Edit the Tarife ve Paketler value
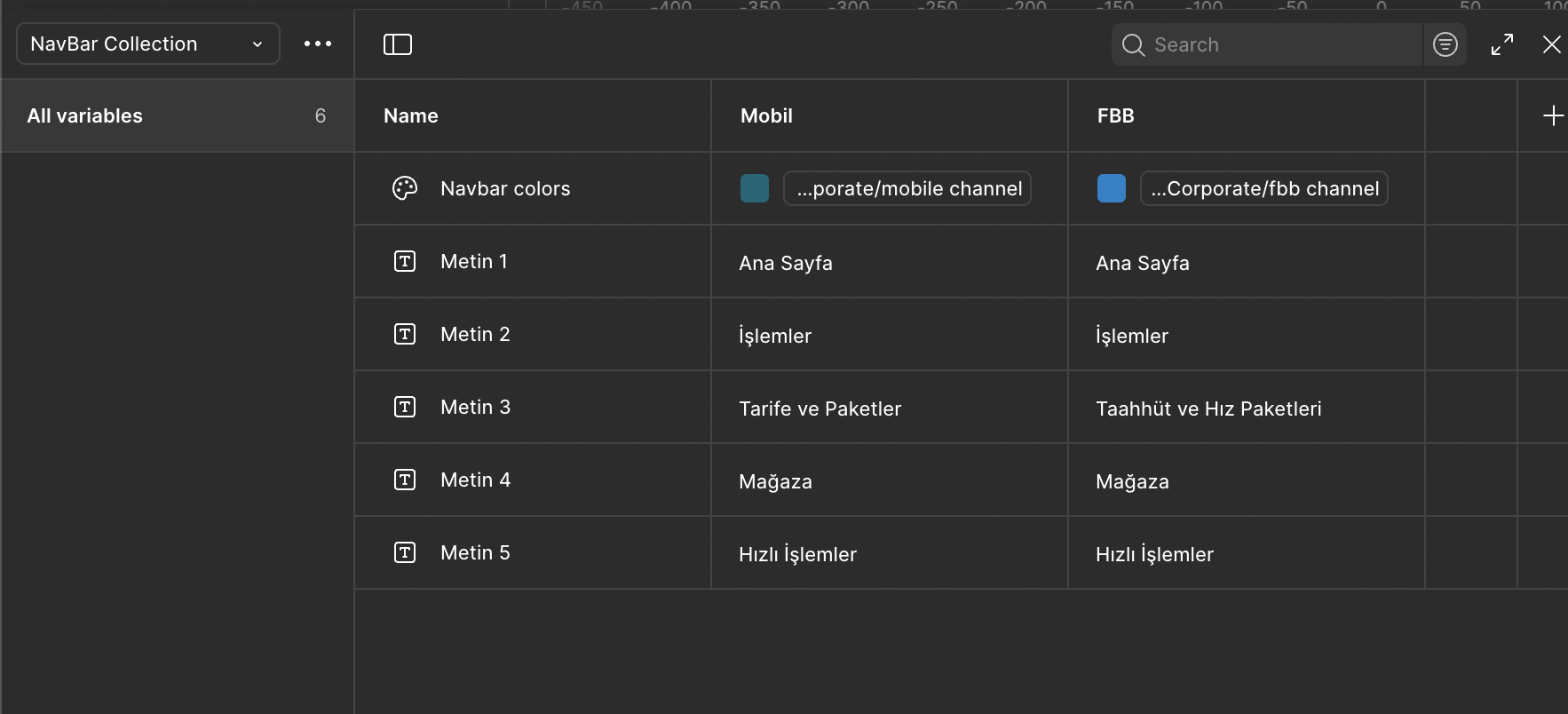The width and height of the screenshot is (1568, 714). tap(820, 409)
